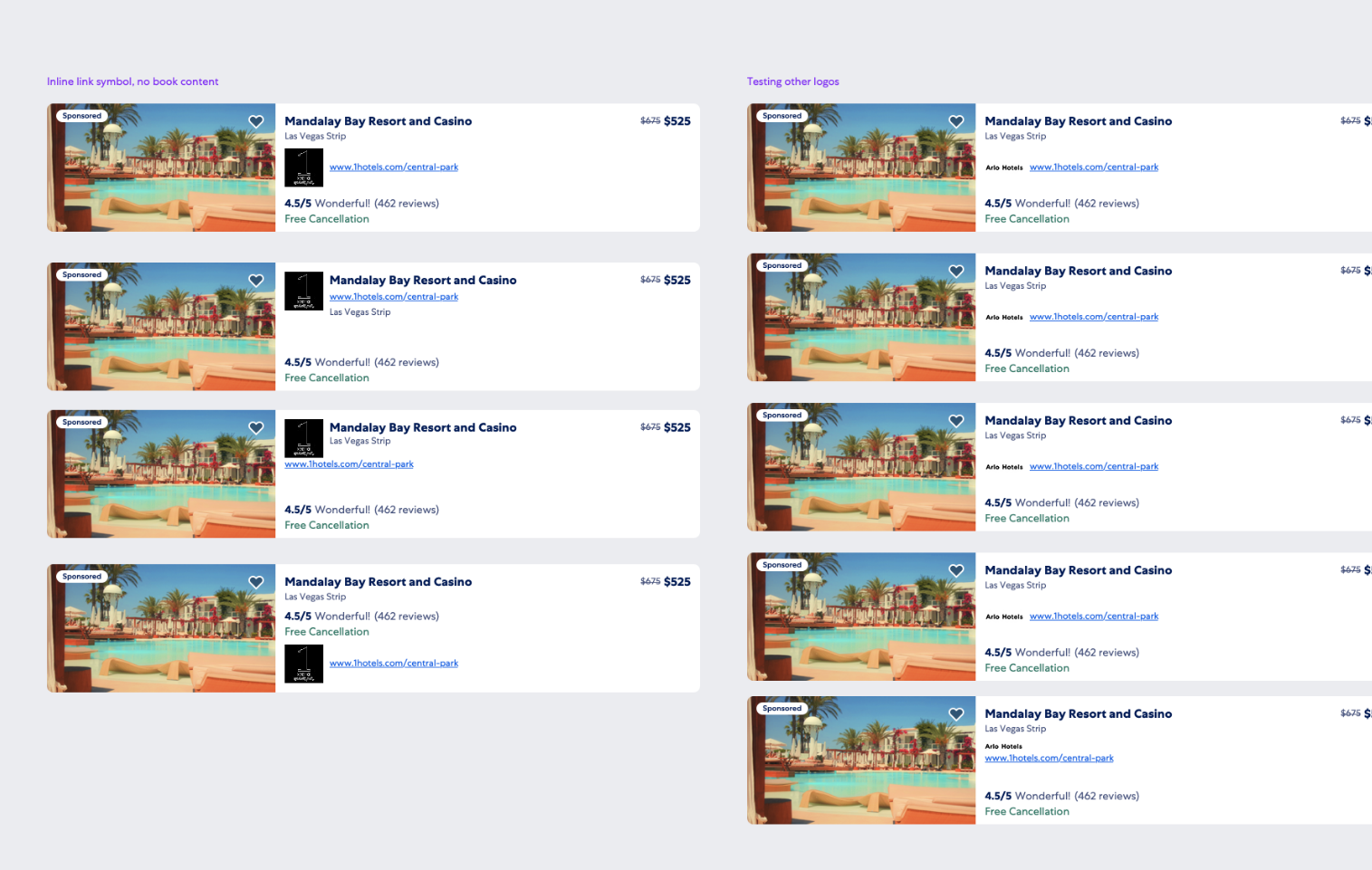
Task: Click the $525 price in the card with logo below Free Cancellation
Action: (677, 582)
